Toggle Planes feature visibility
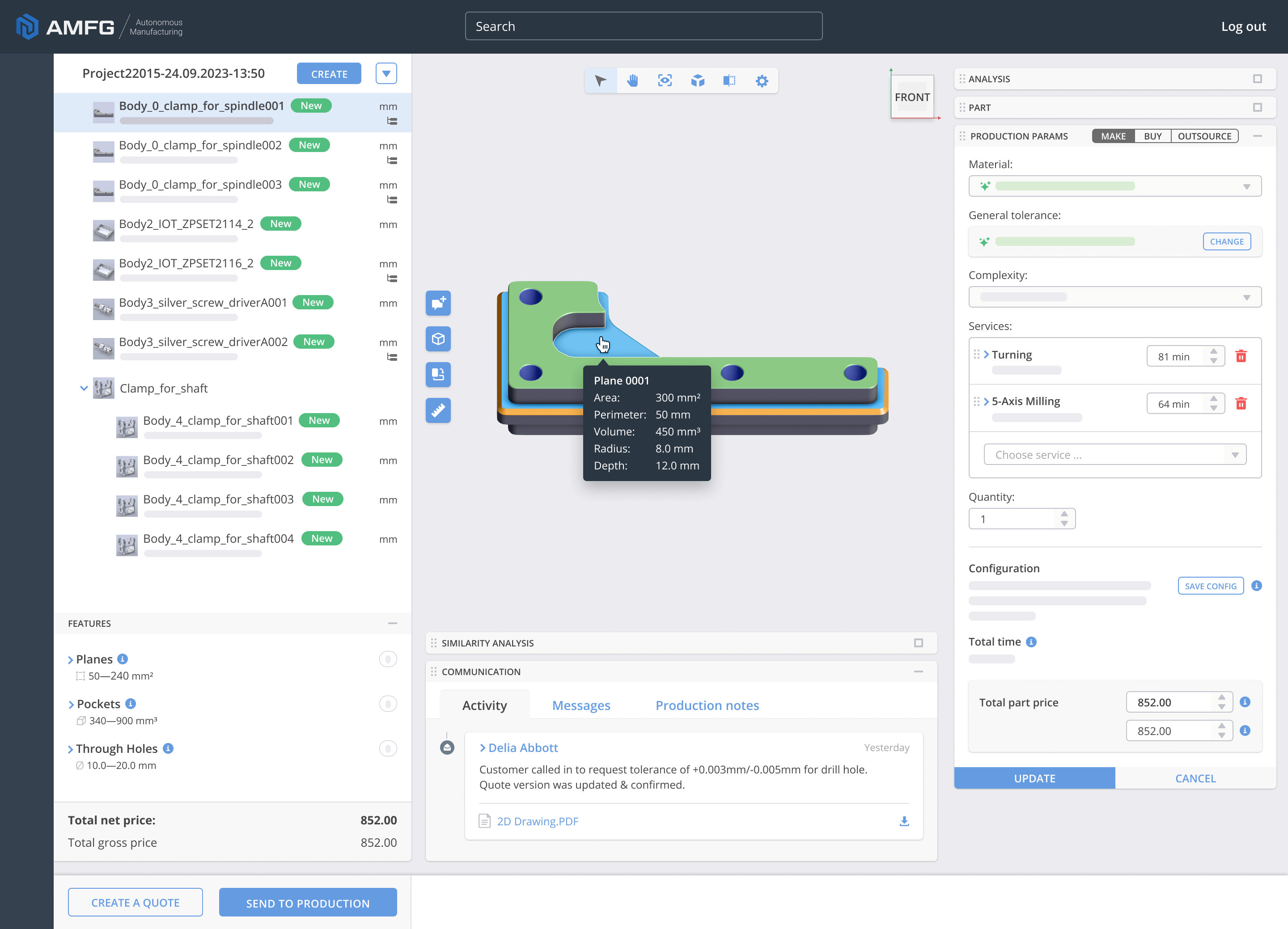This screenshot has height=929, width=1288. coord(388,659)
